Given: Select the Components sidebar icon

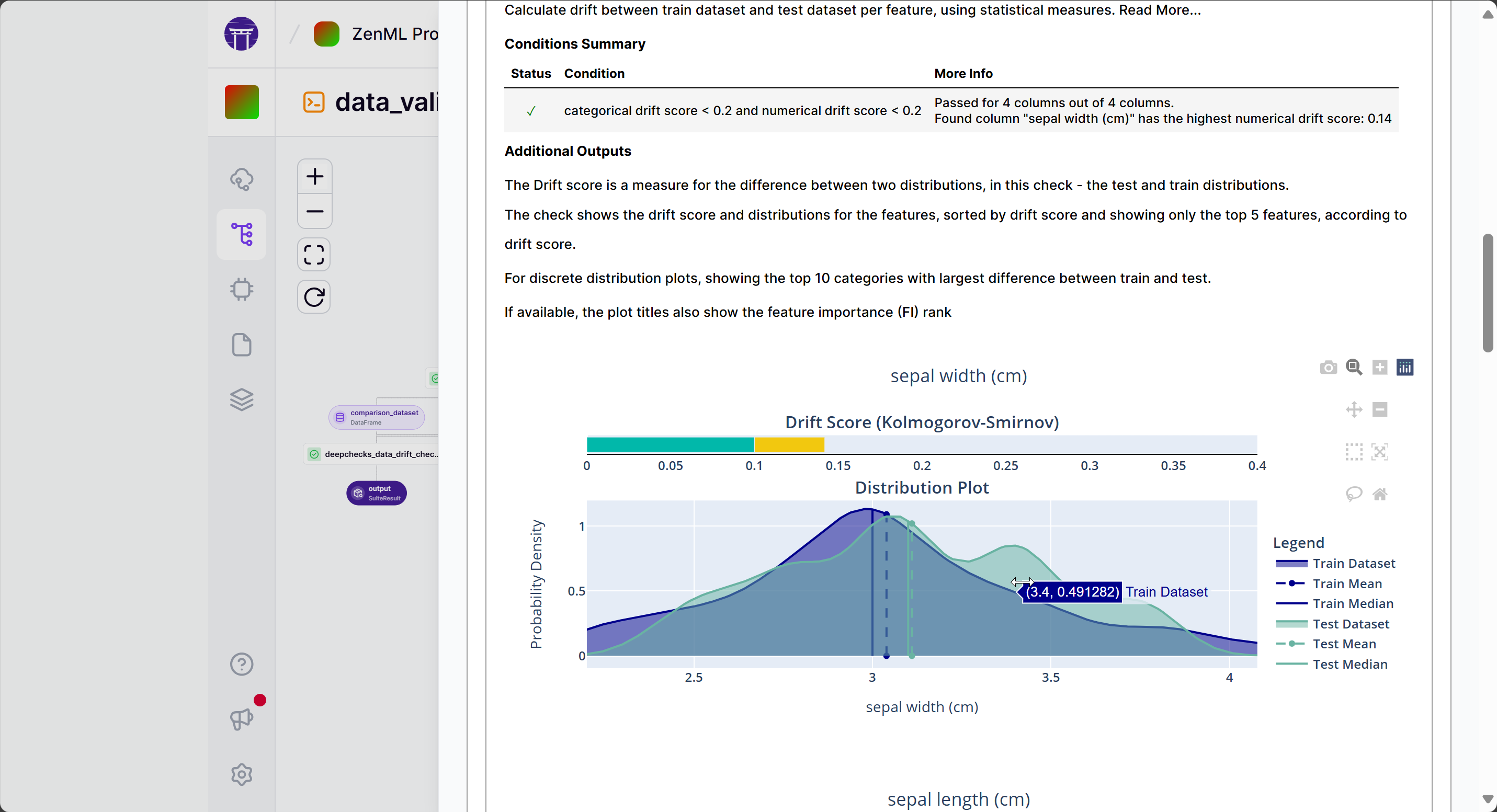Looking at the screenshot, I should pos(241,289).
